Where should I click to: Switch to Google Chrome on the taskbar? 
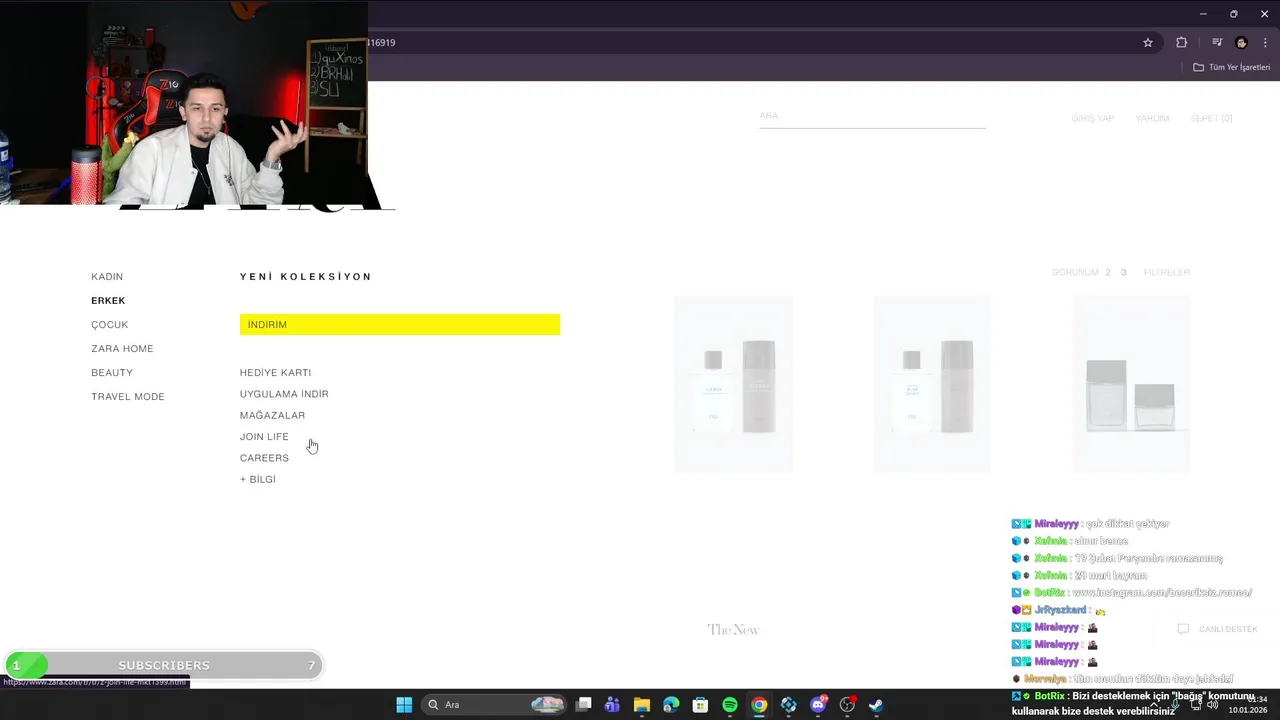pos(759,705)
